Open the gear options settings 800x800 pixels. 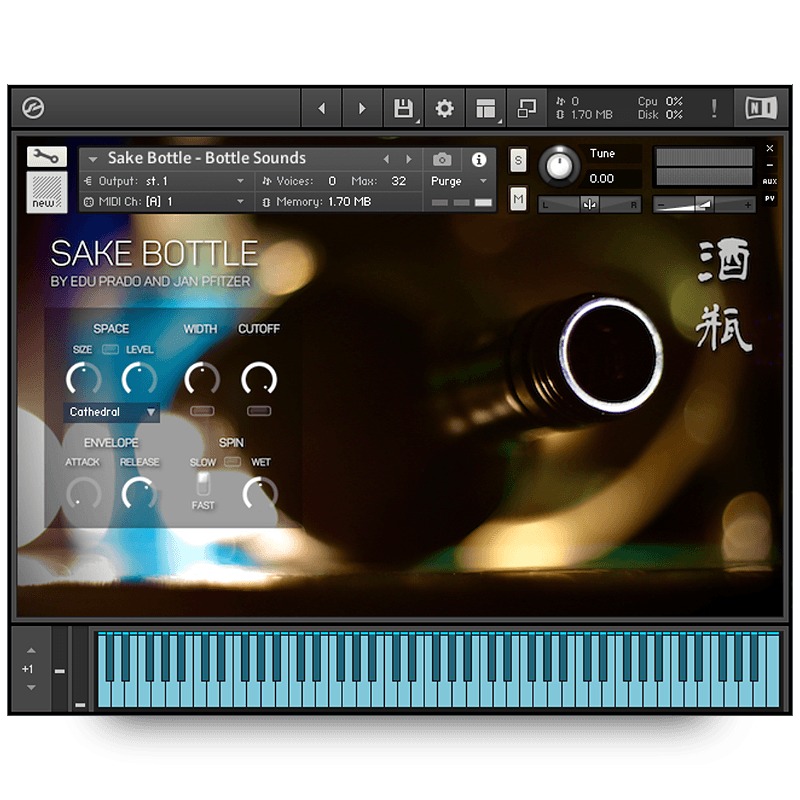(x=444, y=108)
